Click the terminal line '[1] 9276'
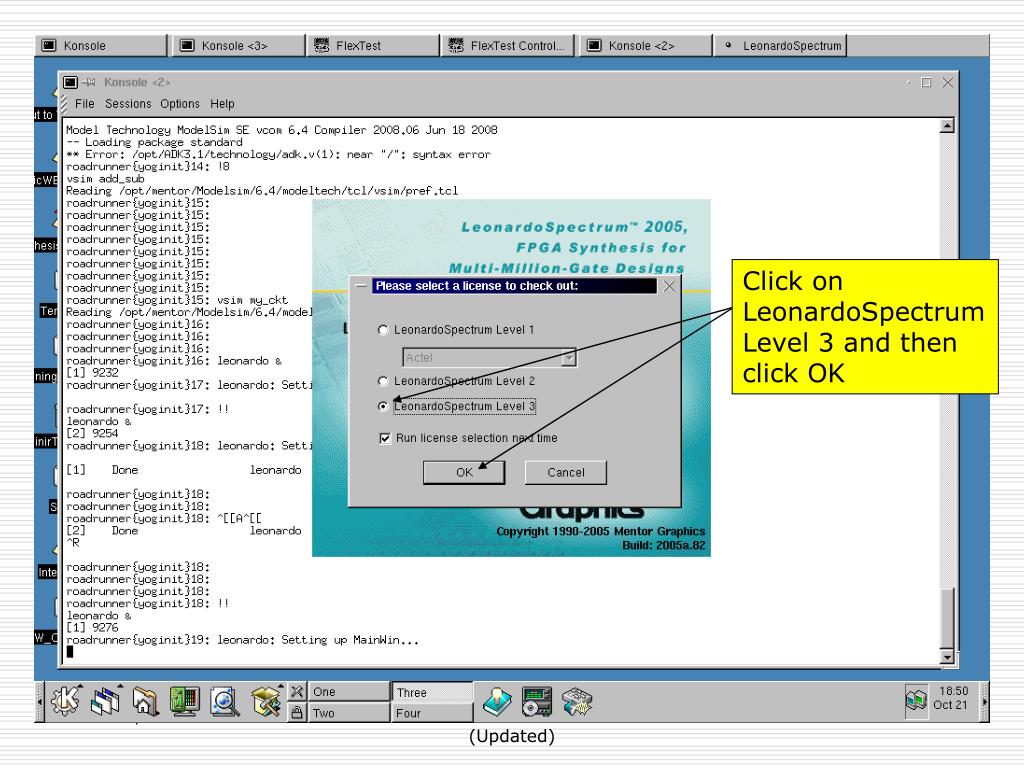 click(92, 628)
